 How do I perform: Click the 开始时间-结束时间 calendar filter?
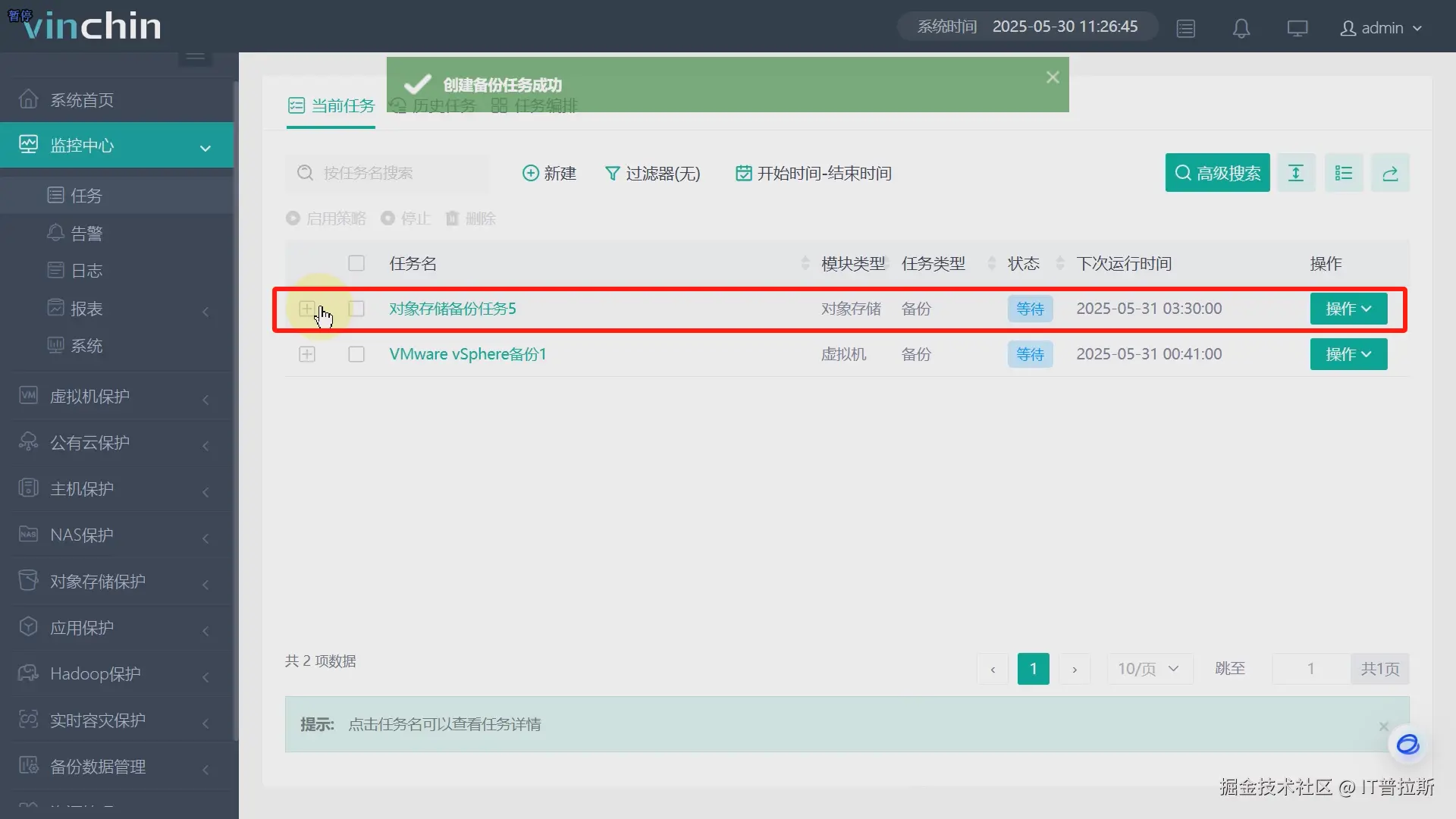tap(814, 174)
